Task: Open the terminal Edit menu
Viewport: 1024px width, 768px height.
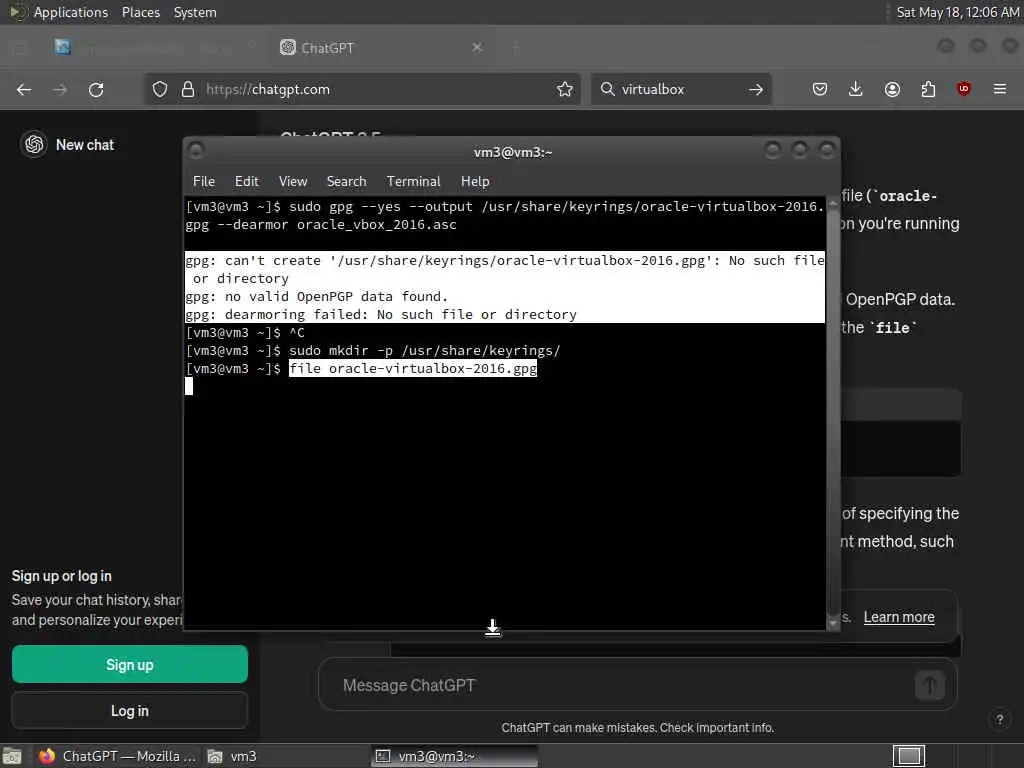Action: tap(247, 182)
